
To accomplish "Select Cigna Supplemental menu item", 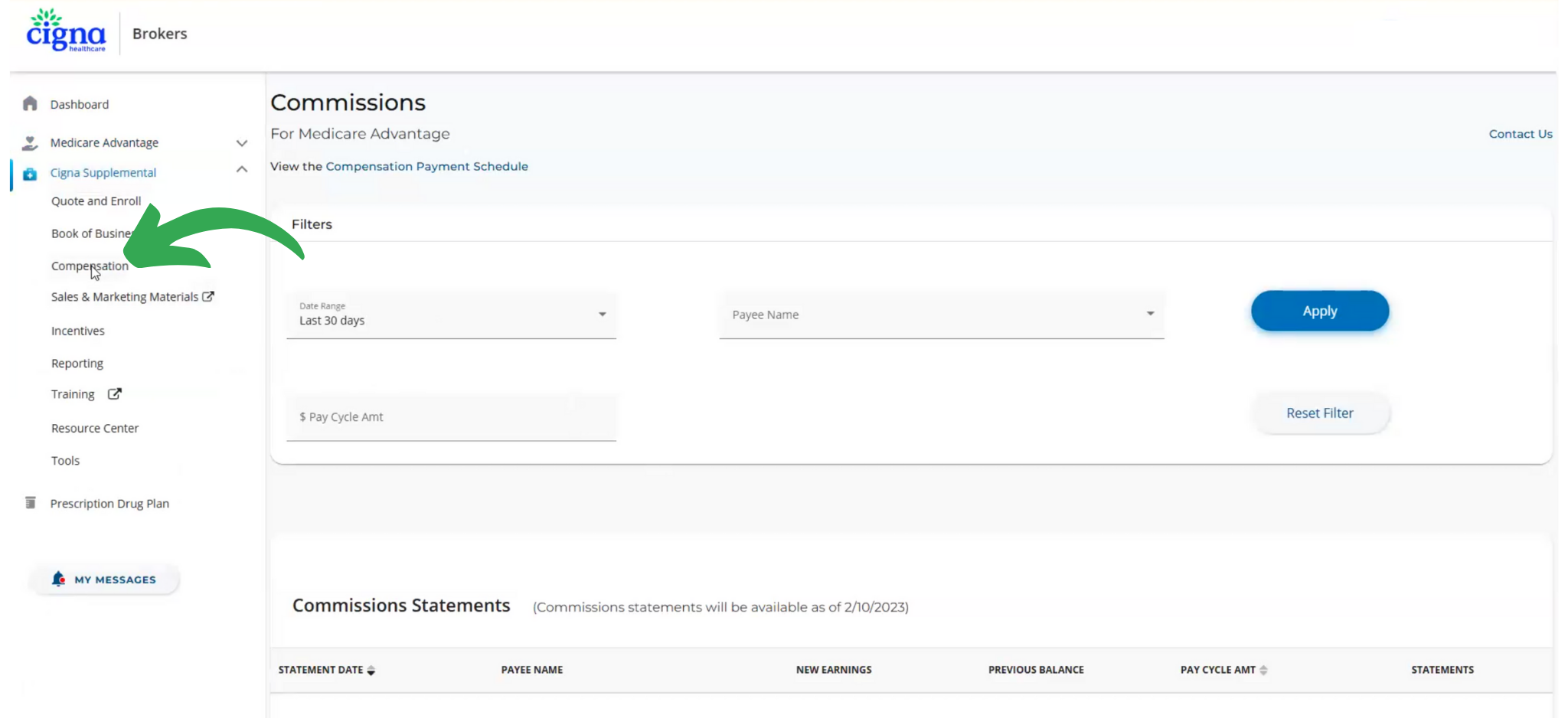I will coord(103,173).
